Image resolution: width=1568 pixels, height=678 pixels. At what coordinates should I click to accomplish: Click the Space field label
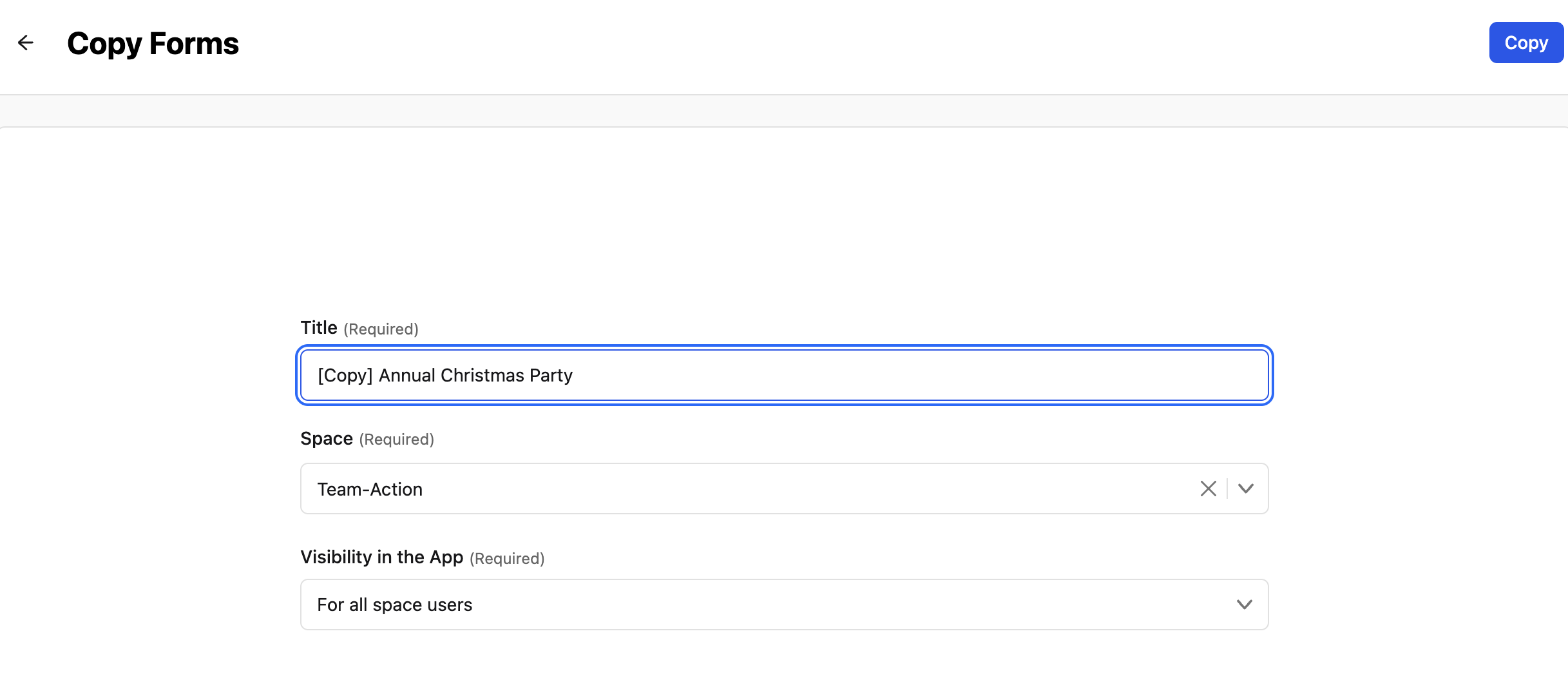(x=327, y=438)
